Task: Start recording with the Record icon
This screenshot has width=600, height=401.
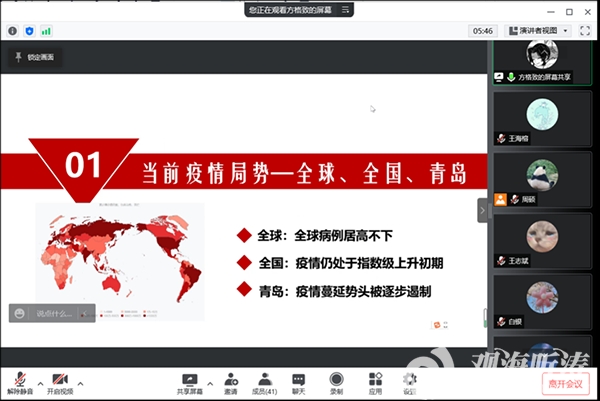Action: (x=336, y=379)
